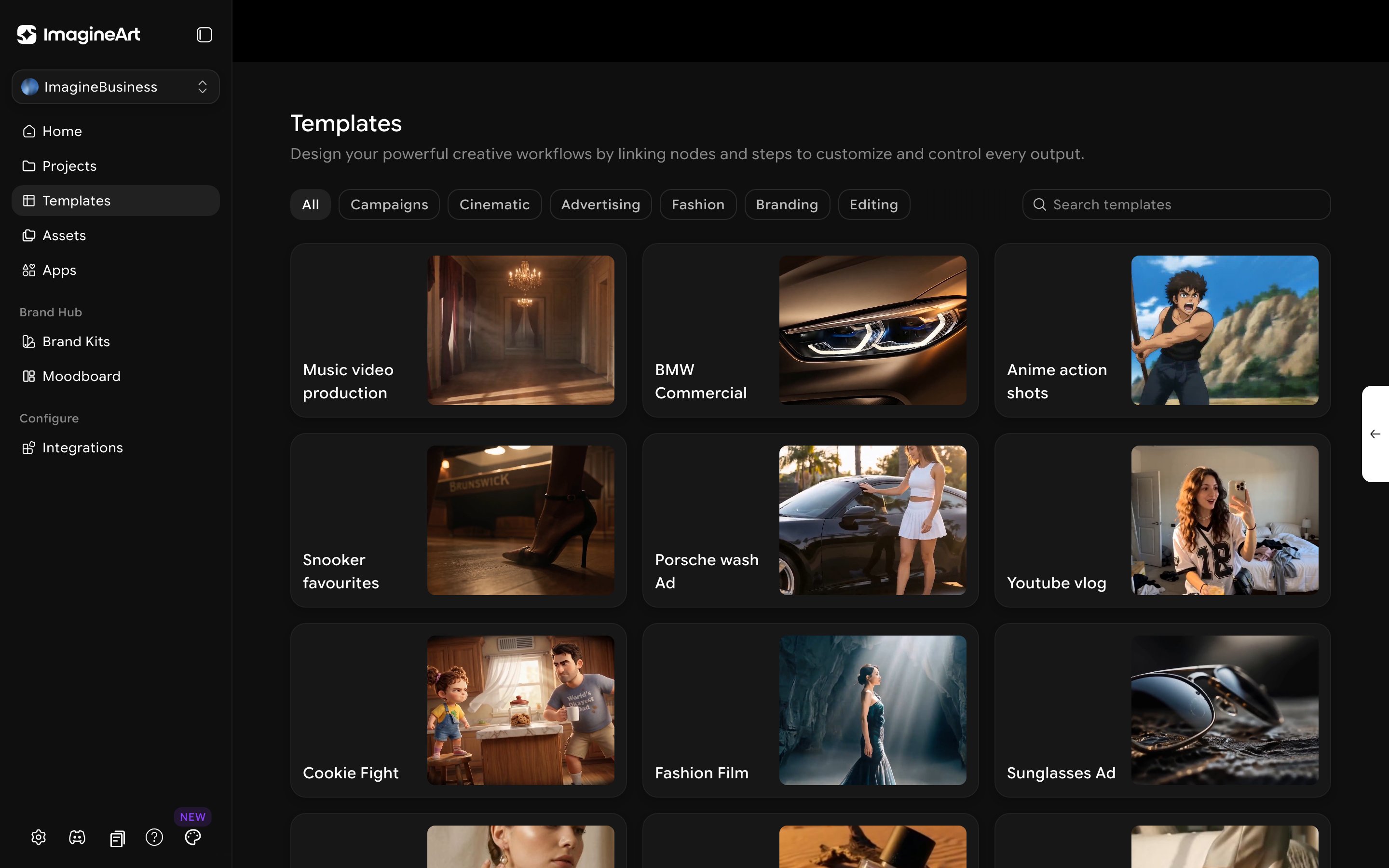Open the documentation pages icon

(117, 838)
